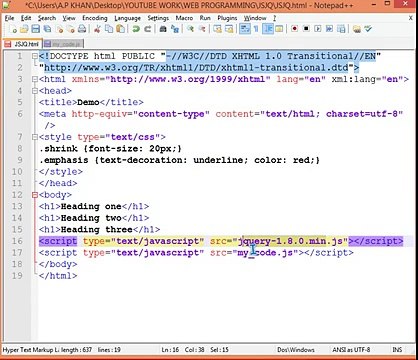418x360 pixels.
Task: Click the Paste toolbar icon
Action: click(x=121, y=29)
